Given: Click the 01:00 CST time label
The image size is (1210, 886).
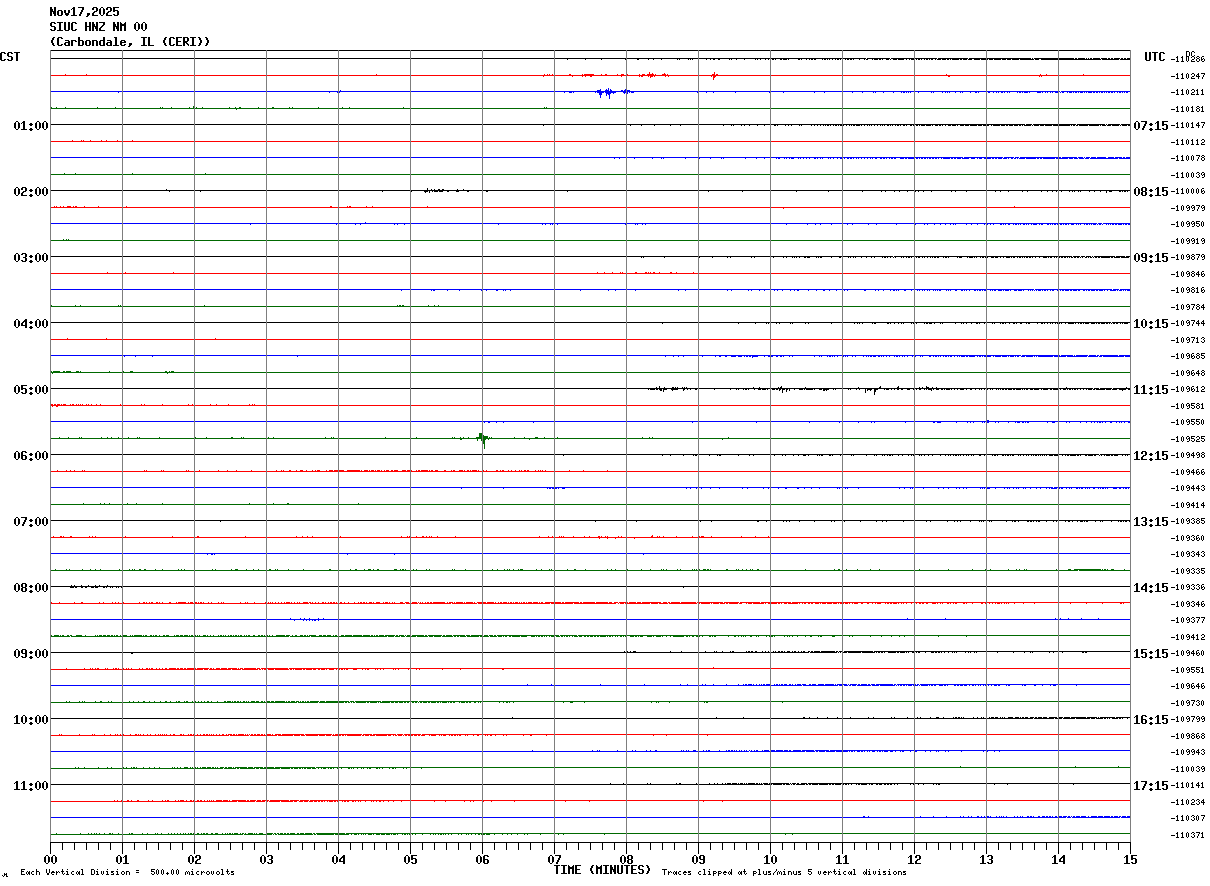Looking at the screenshot, I should click(31, 126).
